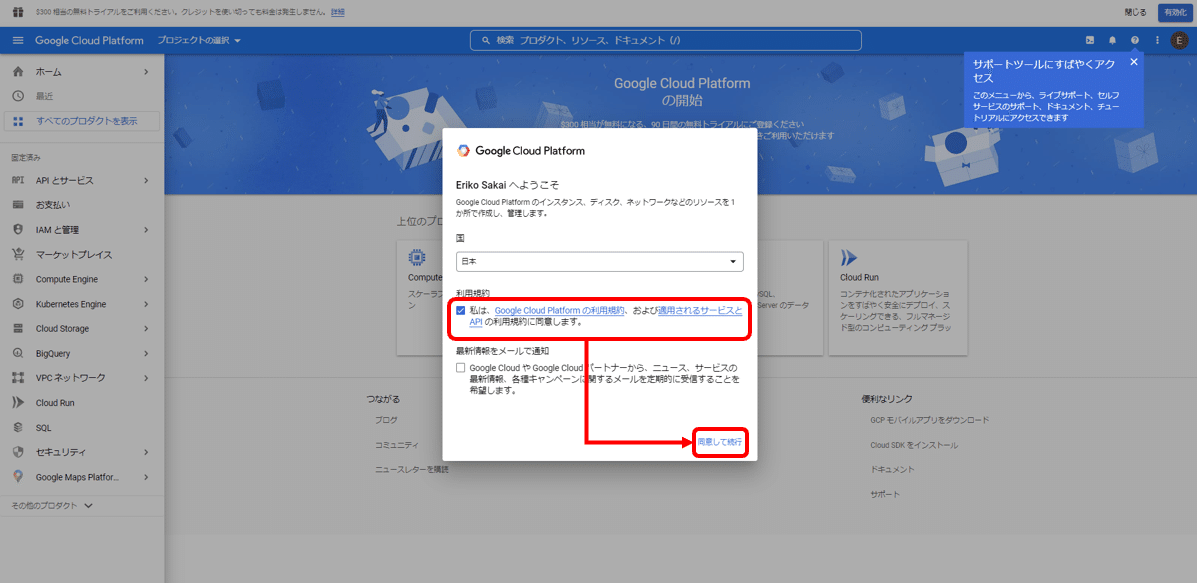Open the プロジェクトの選択 project dropdown
Image resolution: width=1197 pixels, height=583 pixels.
[199, 40]
